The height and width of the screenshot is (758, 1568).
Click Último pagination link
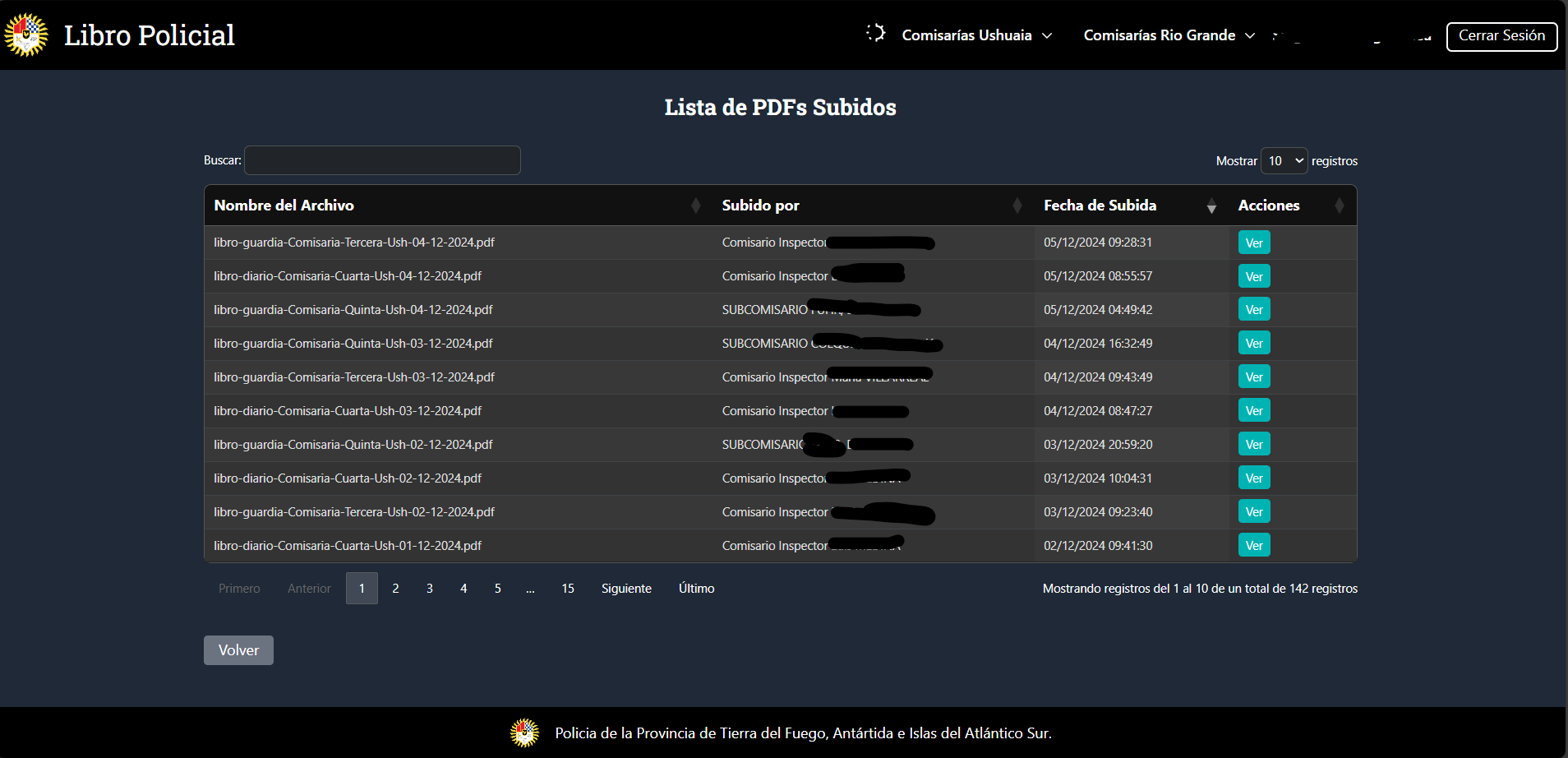(x=696, y=589)
